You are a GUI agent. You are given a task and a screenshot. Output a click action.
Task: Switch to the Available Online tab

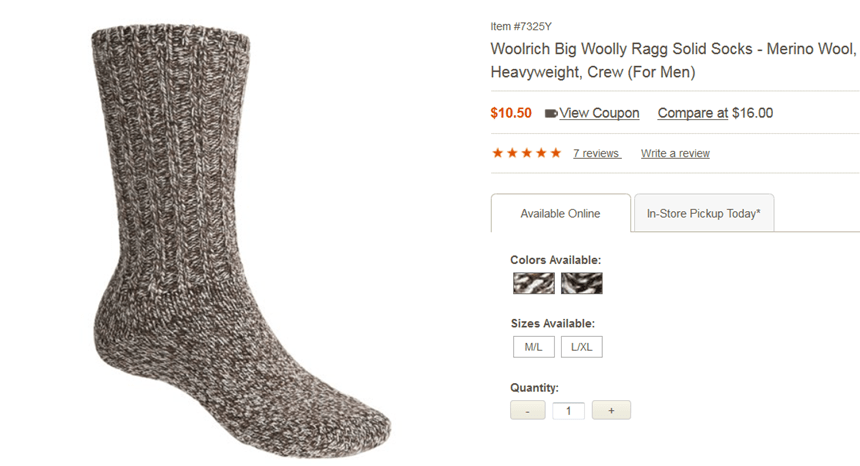[560, 214]
